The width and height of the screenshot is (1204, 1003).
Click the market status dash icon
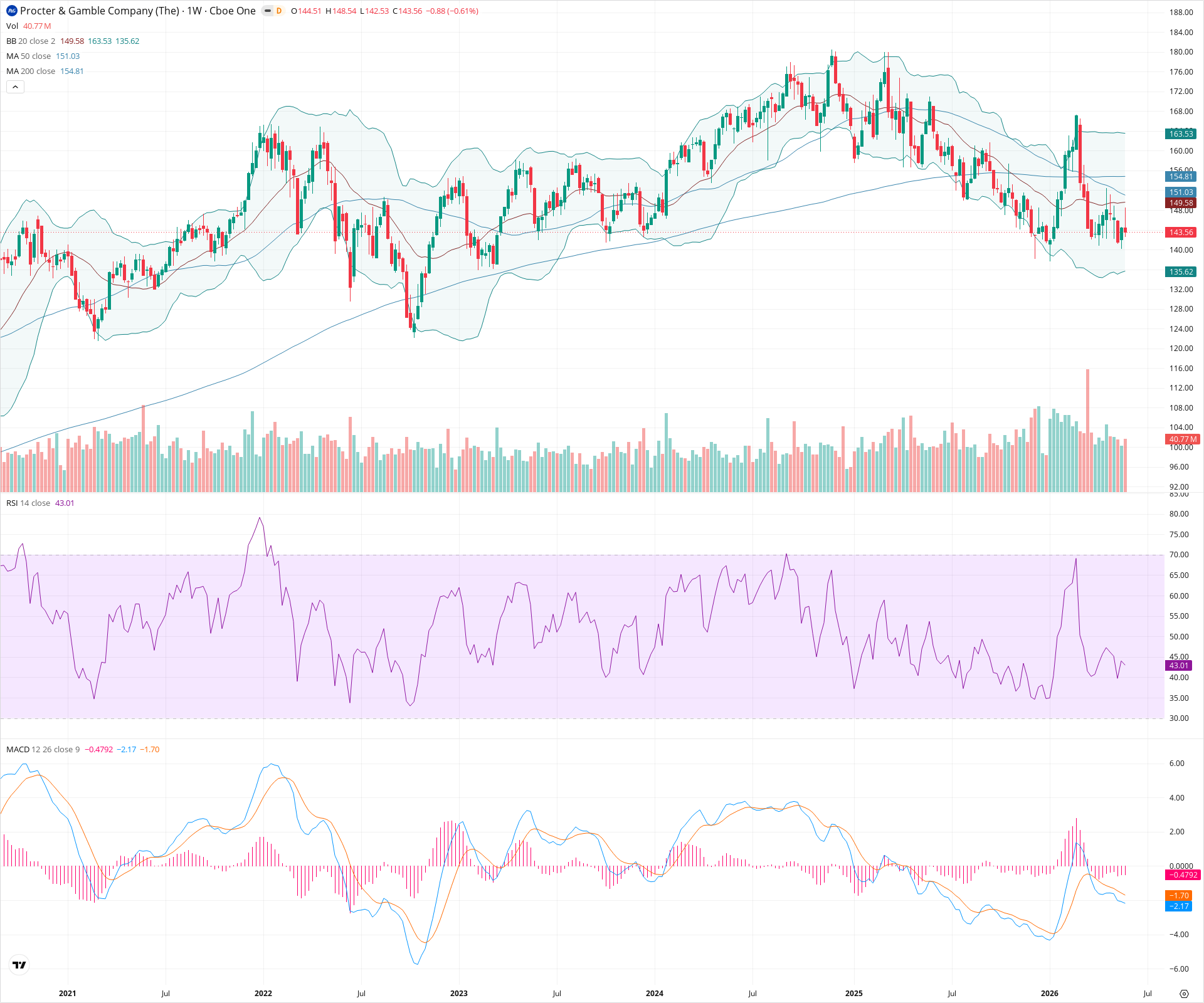click(268, 11)
